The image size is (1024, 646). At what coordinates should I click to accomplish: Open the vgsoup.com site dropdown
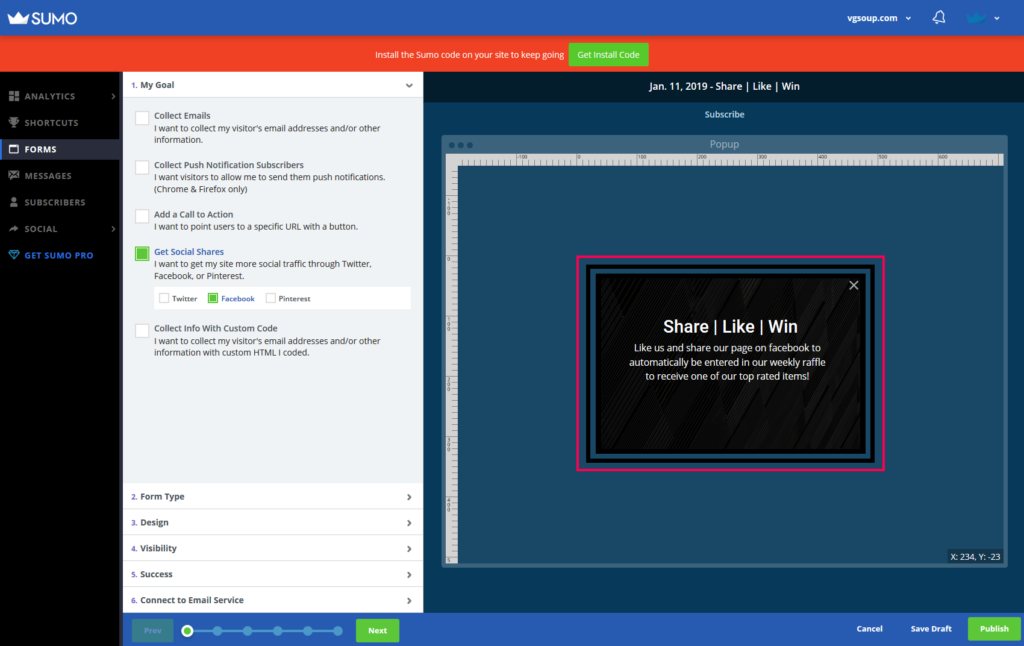click(x=878, y=18)
